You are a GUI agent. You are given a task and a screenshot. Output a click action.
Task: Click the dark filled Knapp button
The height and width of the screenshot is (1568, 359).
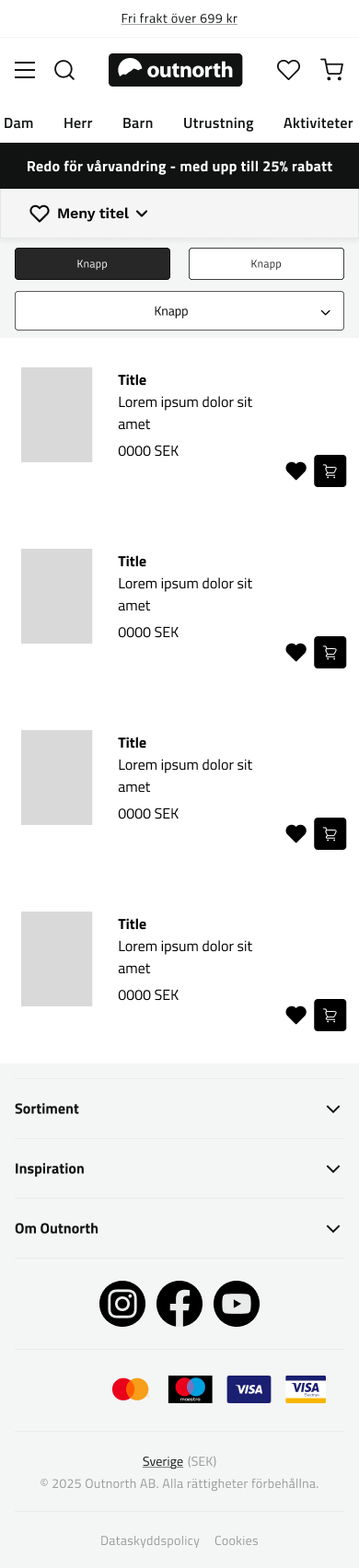click(92, 264)
